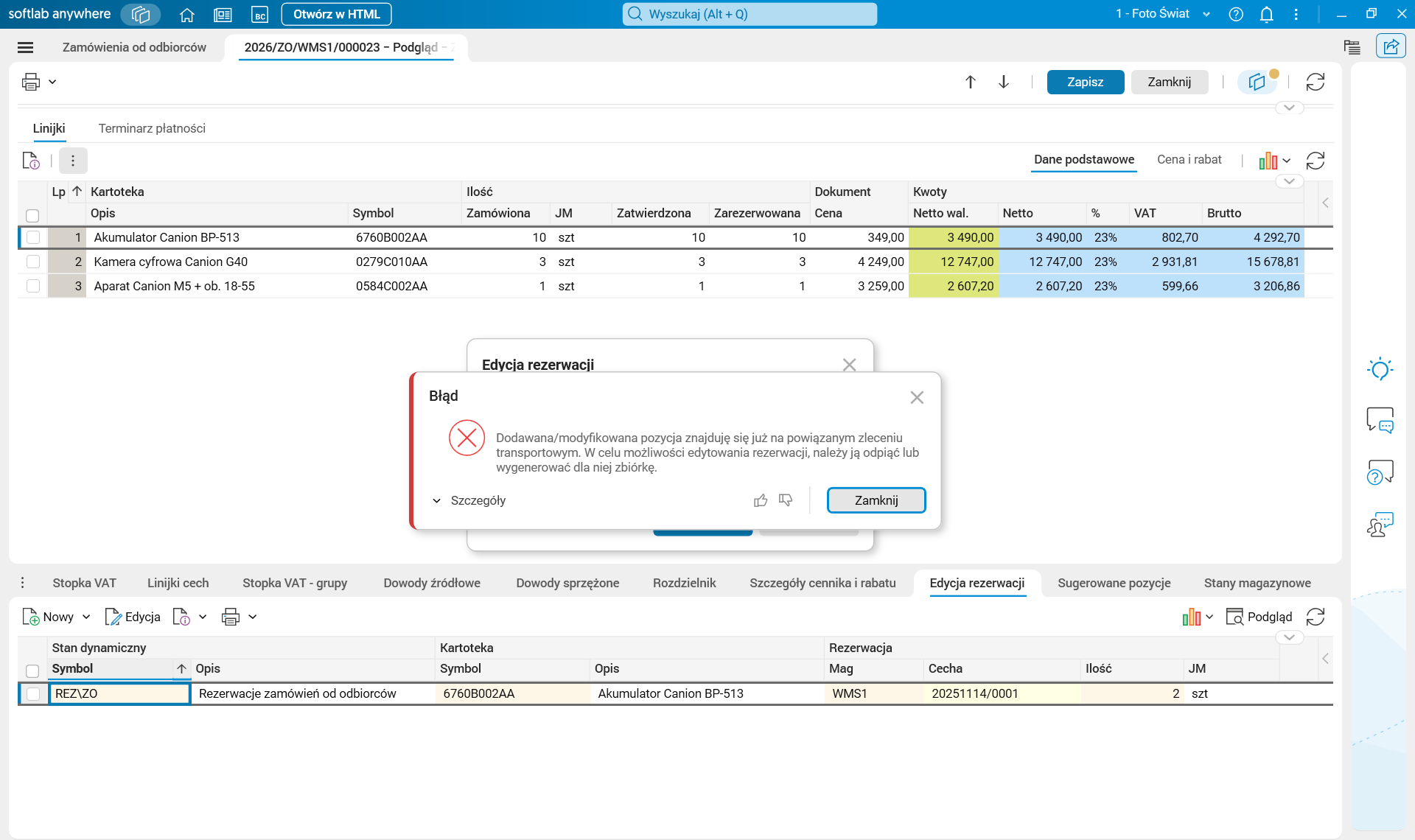
Task: Click the home icon in the top bar
Action: [x=186, y=14]
